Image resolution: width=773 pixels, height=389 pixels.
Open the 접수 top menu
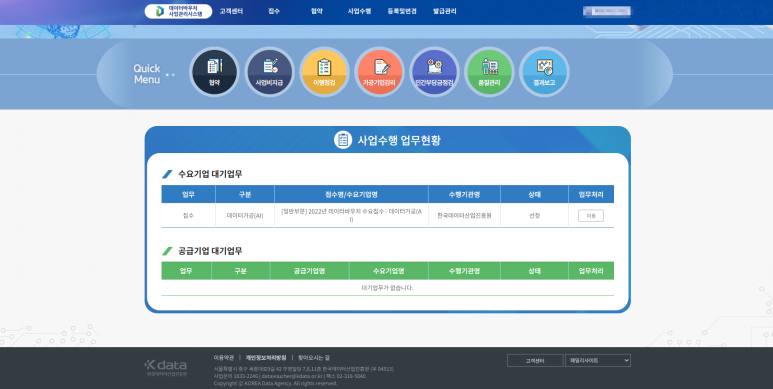click(x=274, y=11)
